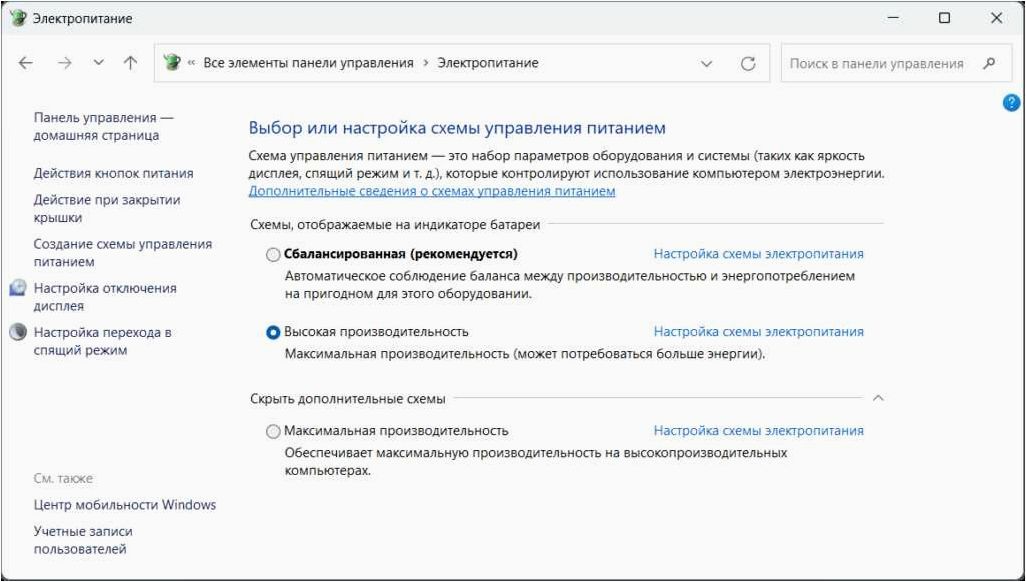Open Действия кнопок питания

113,173
